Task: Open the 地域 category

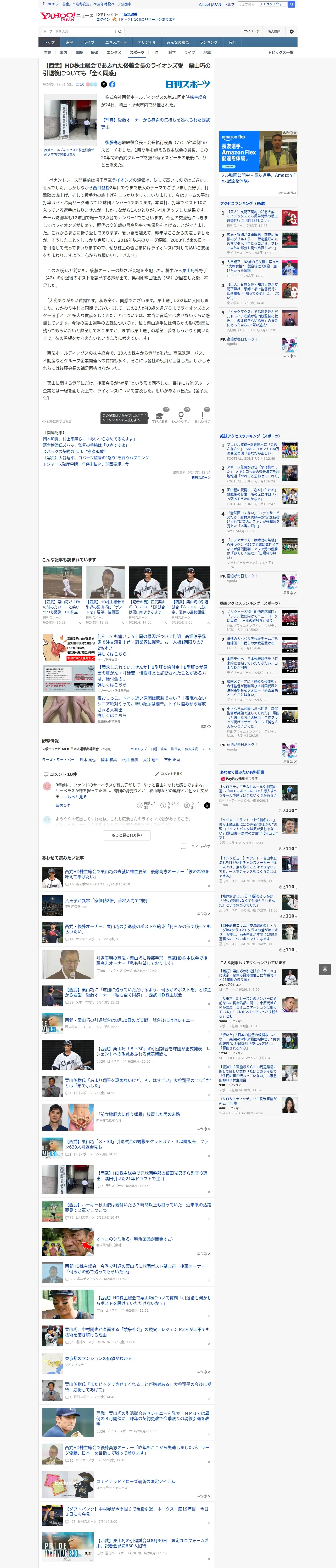Action: [207, 52]
